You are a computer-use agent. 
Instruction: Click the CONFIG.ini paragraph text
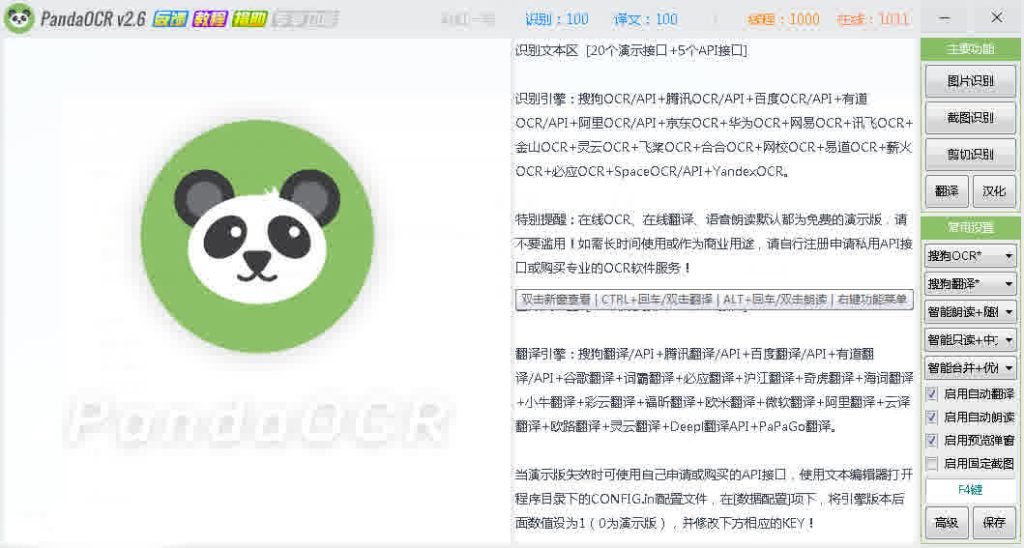coord(713,499)
